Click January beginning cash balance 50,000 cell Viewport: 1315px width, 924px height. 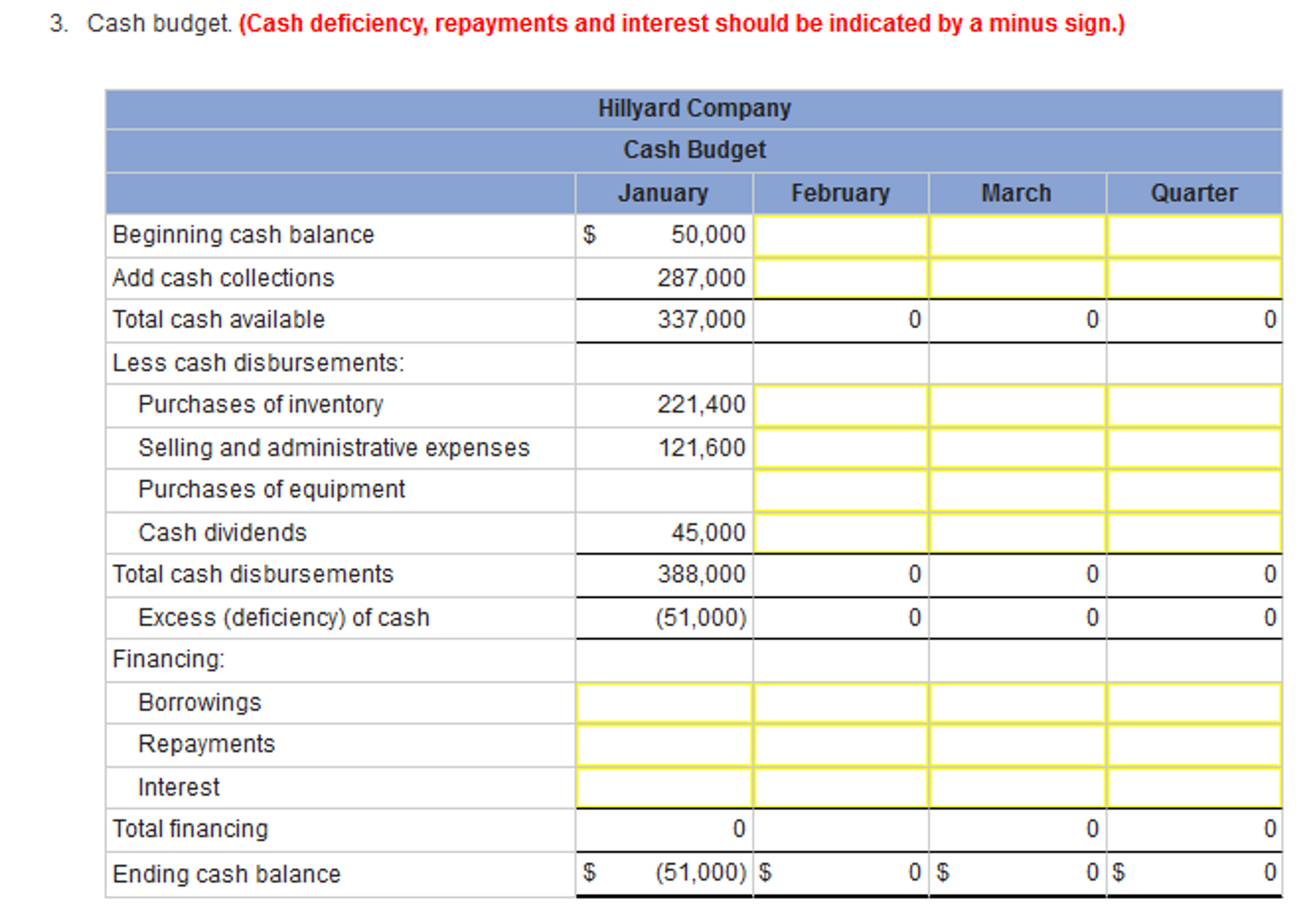point(664,235)
